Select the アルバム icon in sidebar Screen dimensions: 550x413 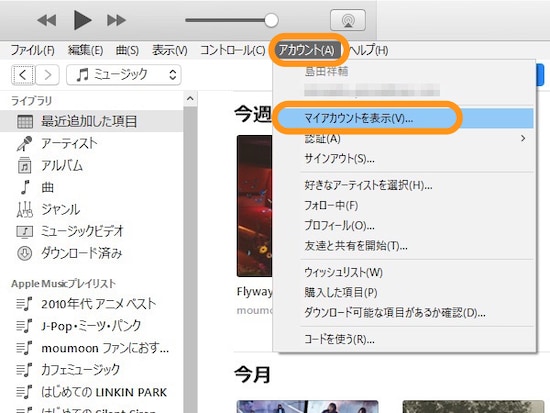click(25, 165)
